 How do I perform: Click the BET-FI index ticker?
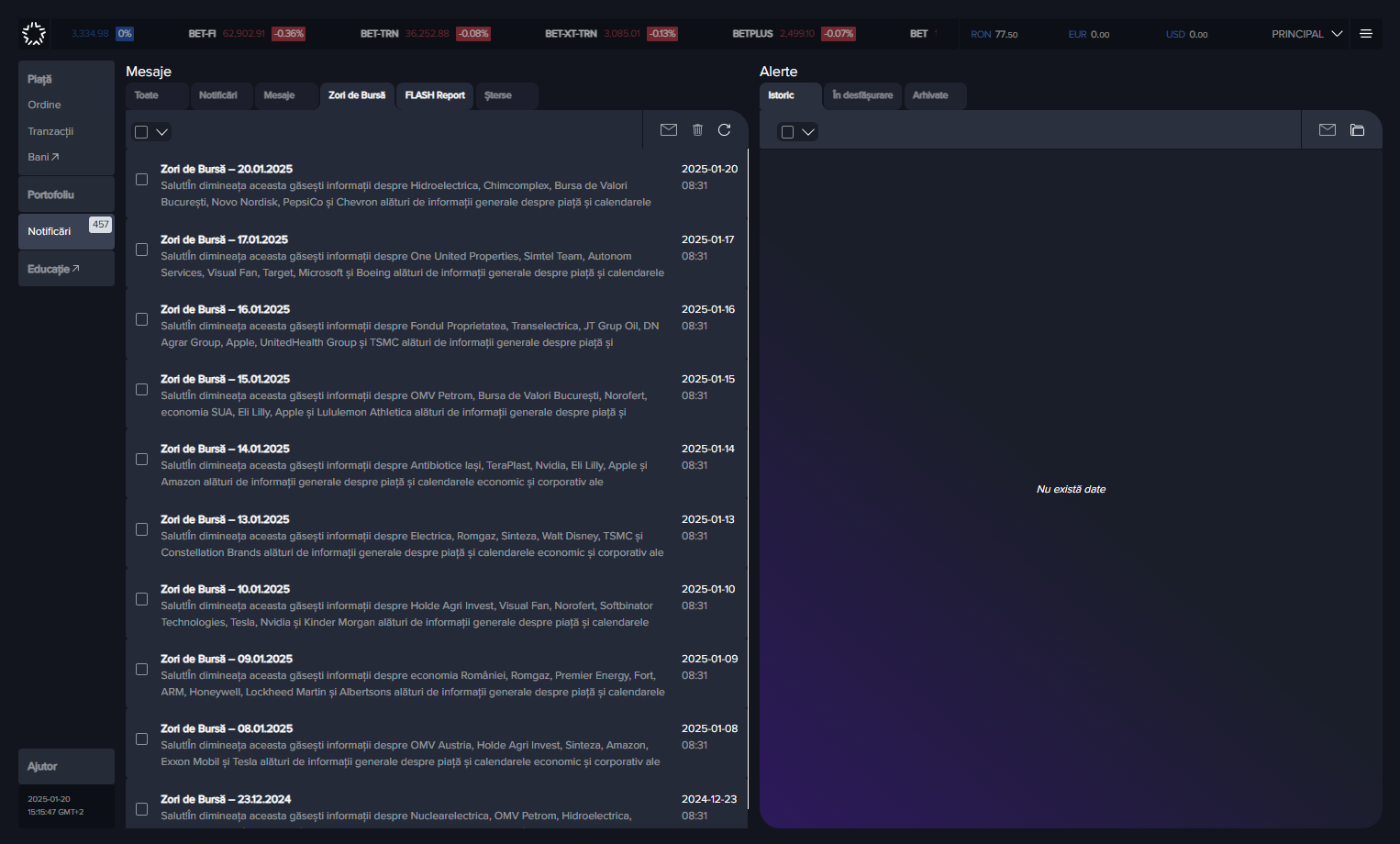pyautogui.click(x=247, y=34)
